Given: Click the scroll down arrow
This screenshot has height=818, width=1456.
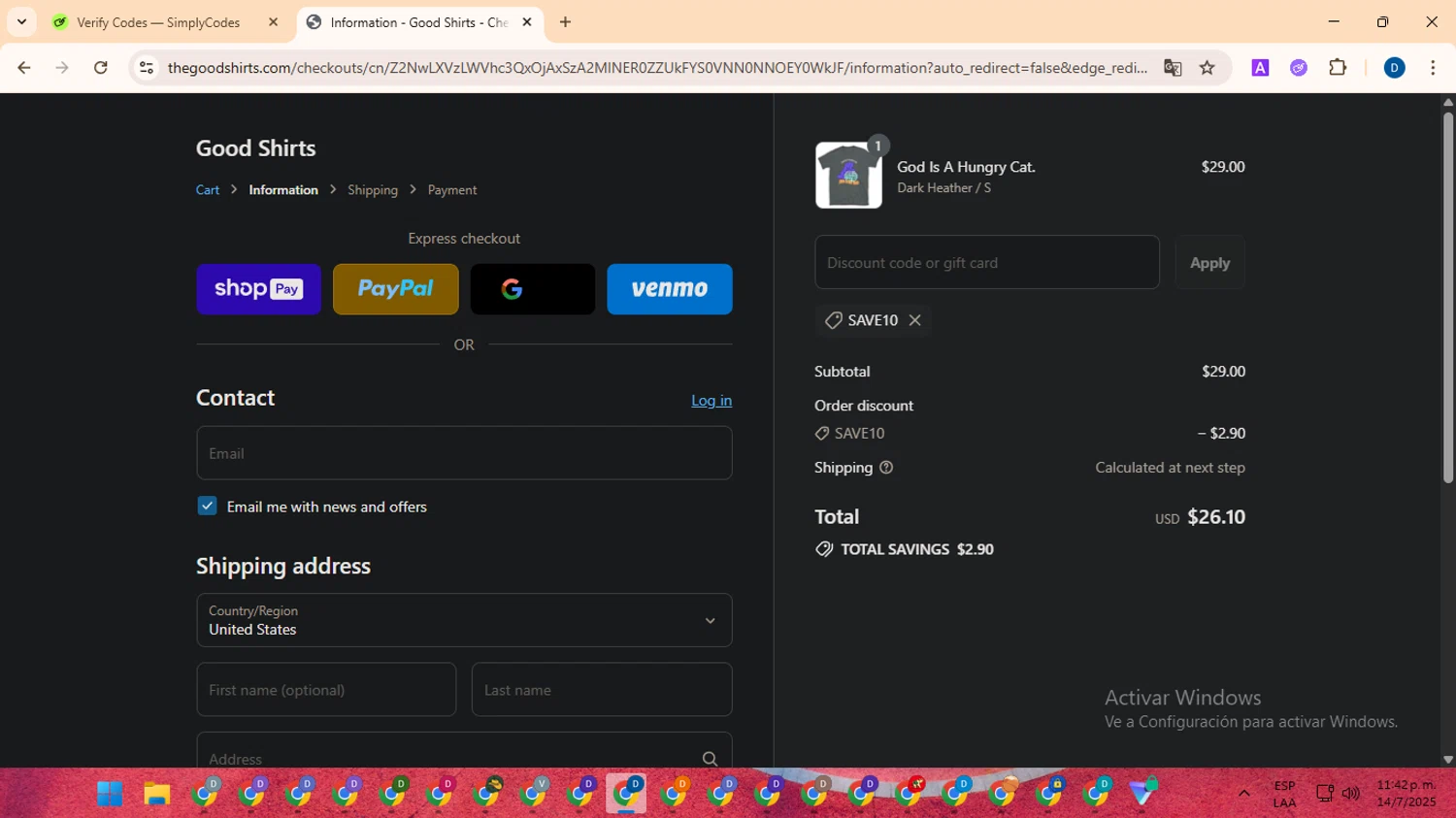Looking at the screenshot, I should (x=1448, y=760).
